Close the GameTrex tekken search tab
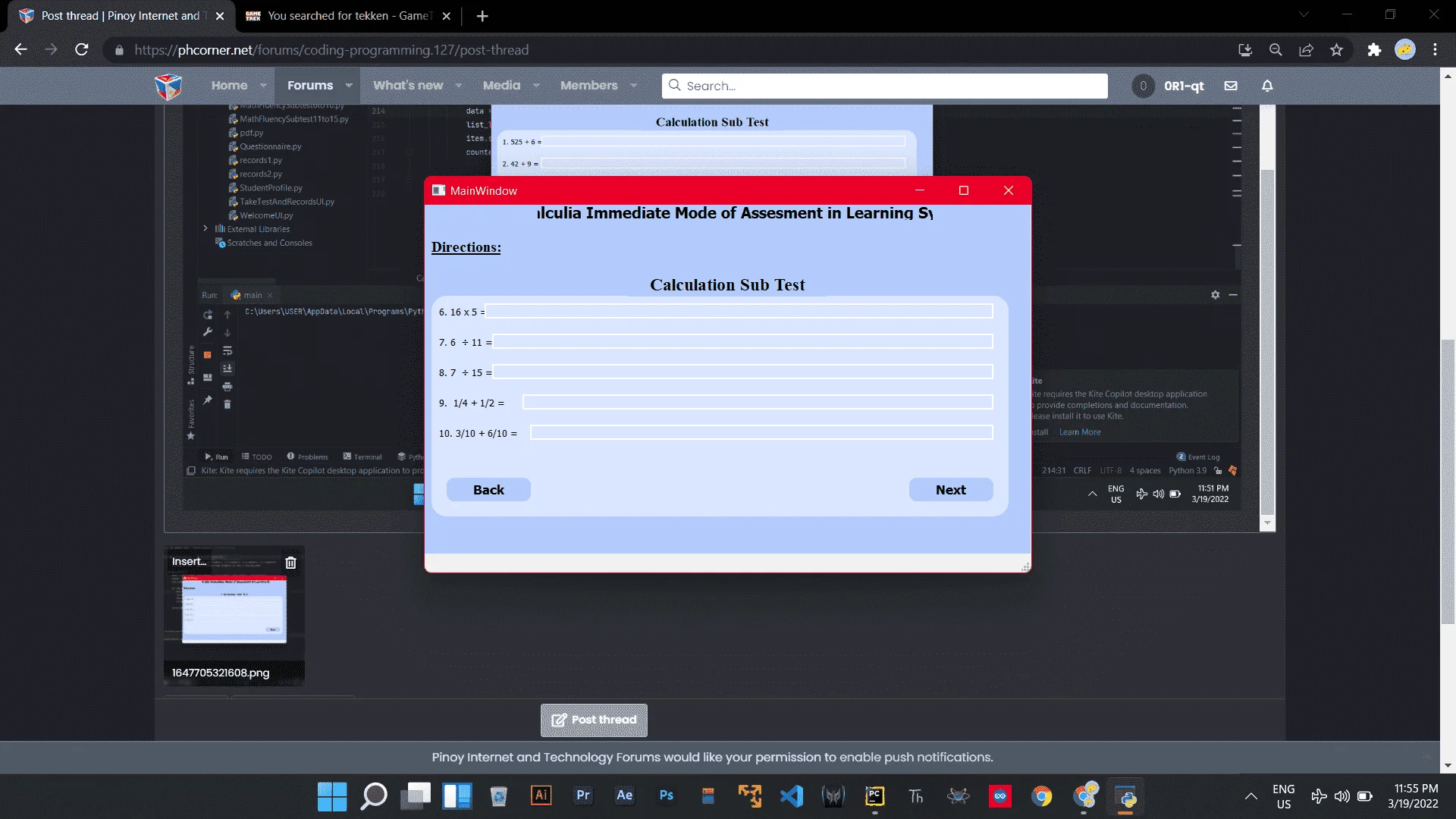Image resolution: width=1456 pixels, height=819 pixels. (x=447, y=16)
